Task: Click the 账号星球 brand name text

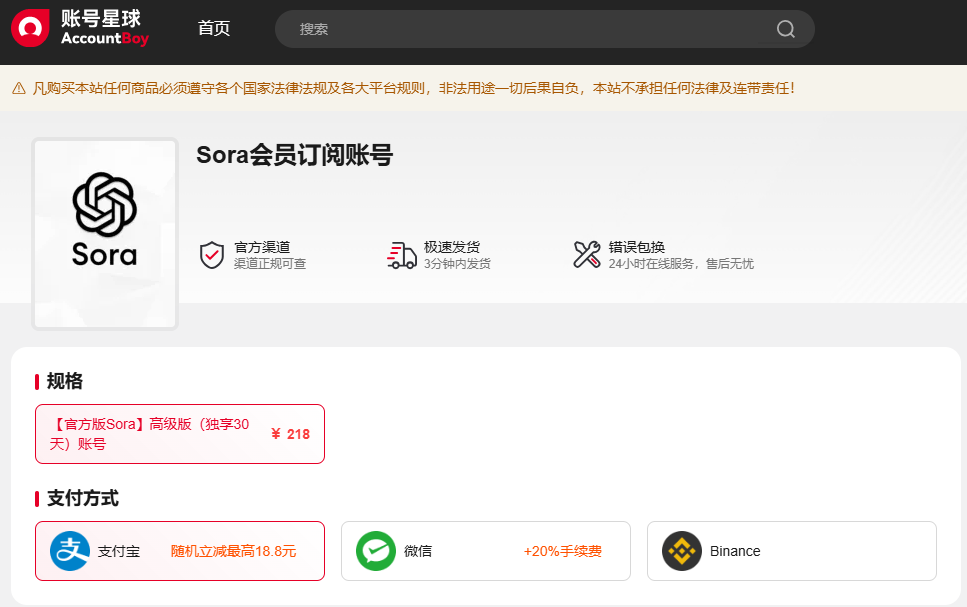Action: click(x=101, y=19)
